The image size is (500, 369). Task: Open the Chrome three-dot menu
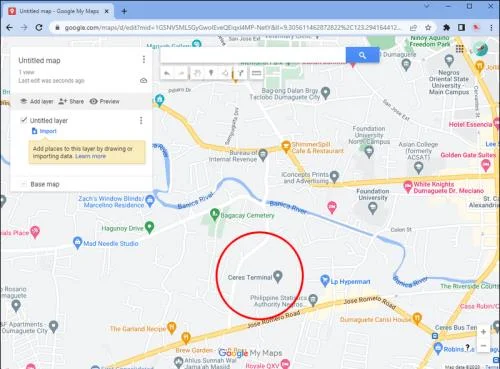pyautogui.click(x=491, y=28)
